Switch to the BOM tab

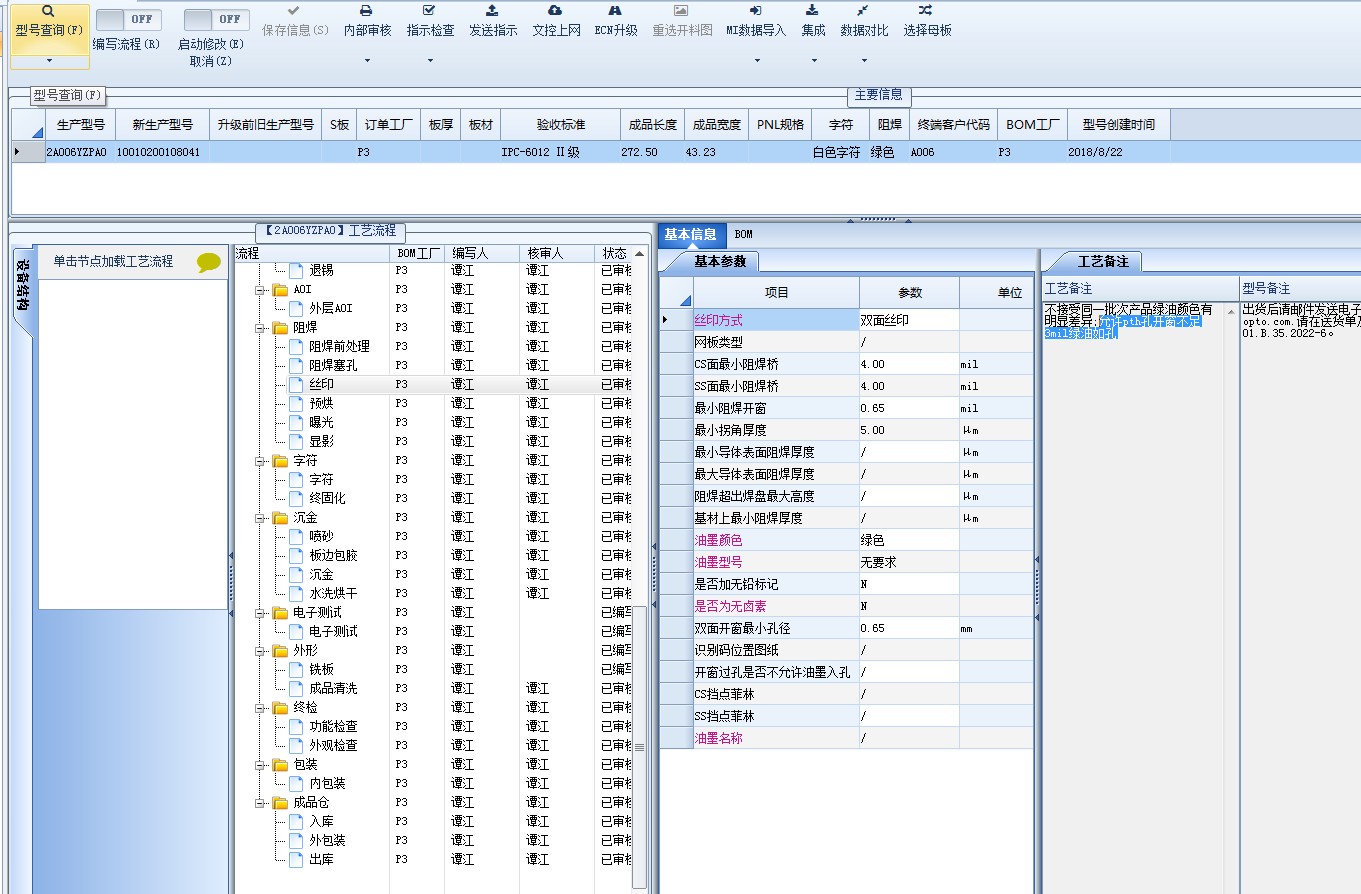tap(743, 234)
